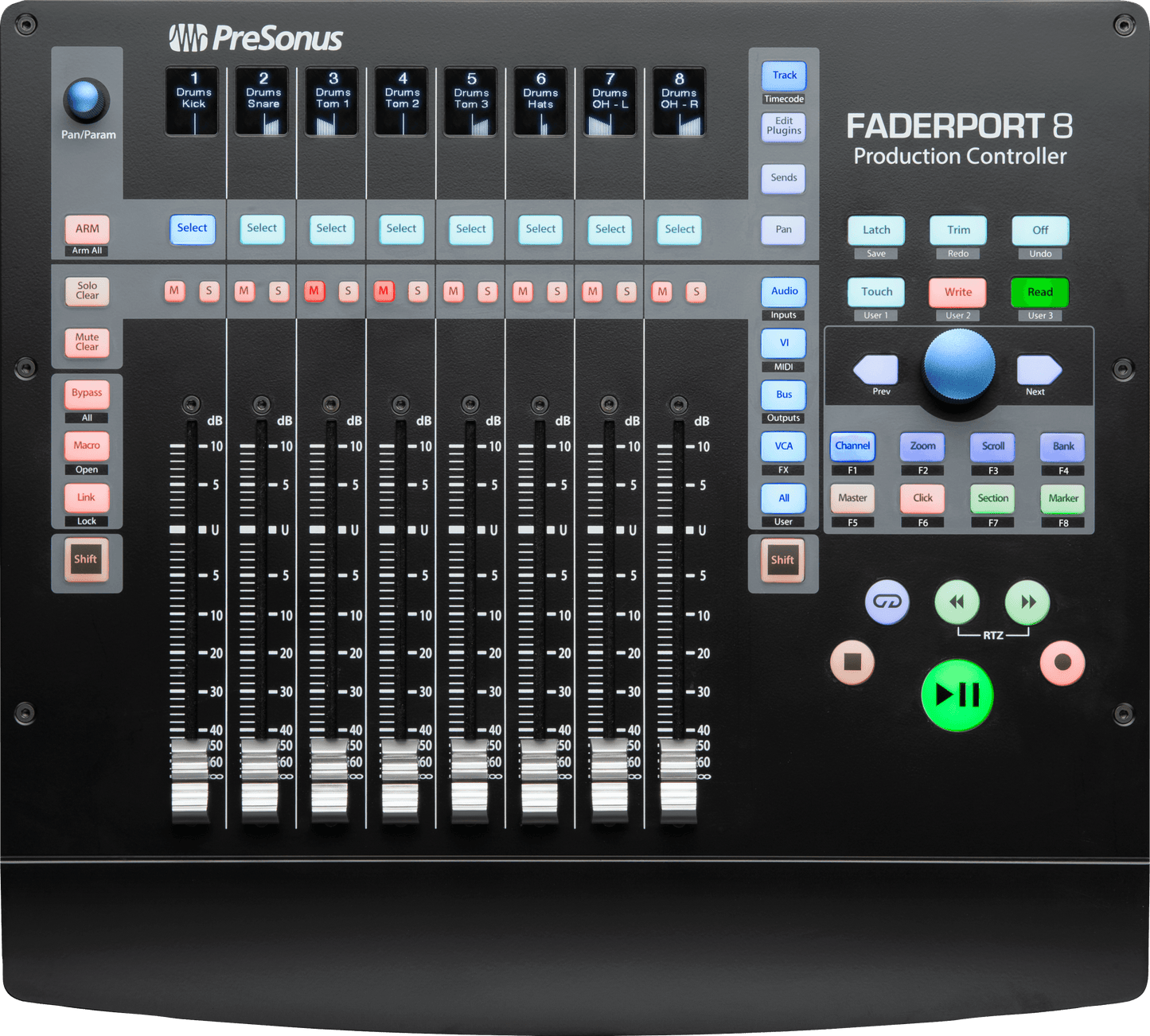This screenshot has height=1036, width=1150.
Task: Select channel 2 Drums Snare
Action: pyautogui.click(x=262, y=228)
